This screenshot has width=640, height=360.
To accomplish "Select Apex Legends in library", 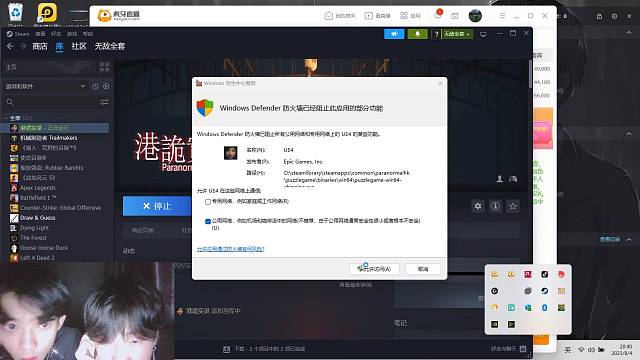I will pyautogui.click(x=55, y=188).
